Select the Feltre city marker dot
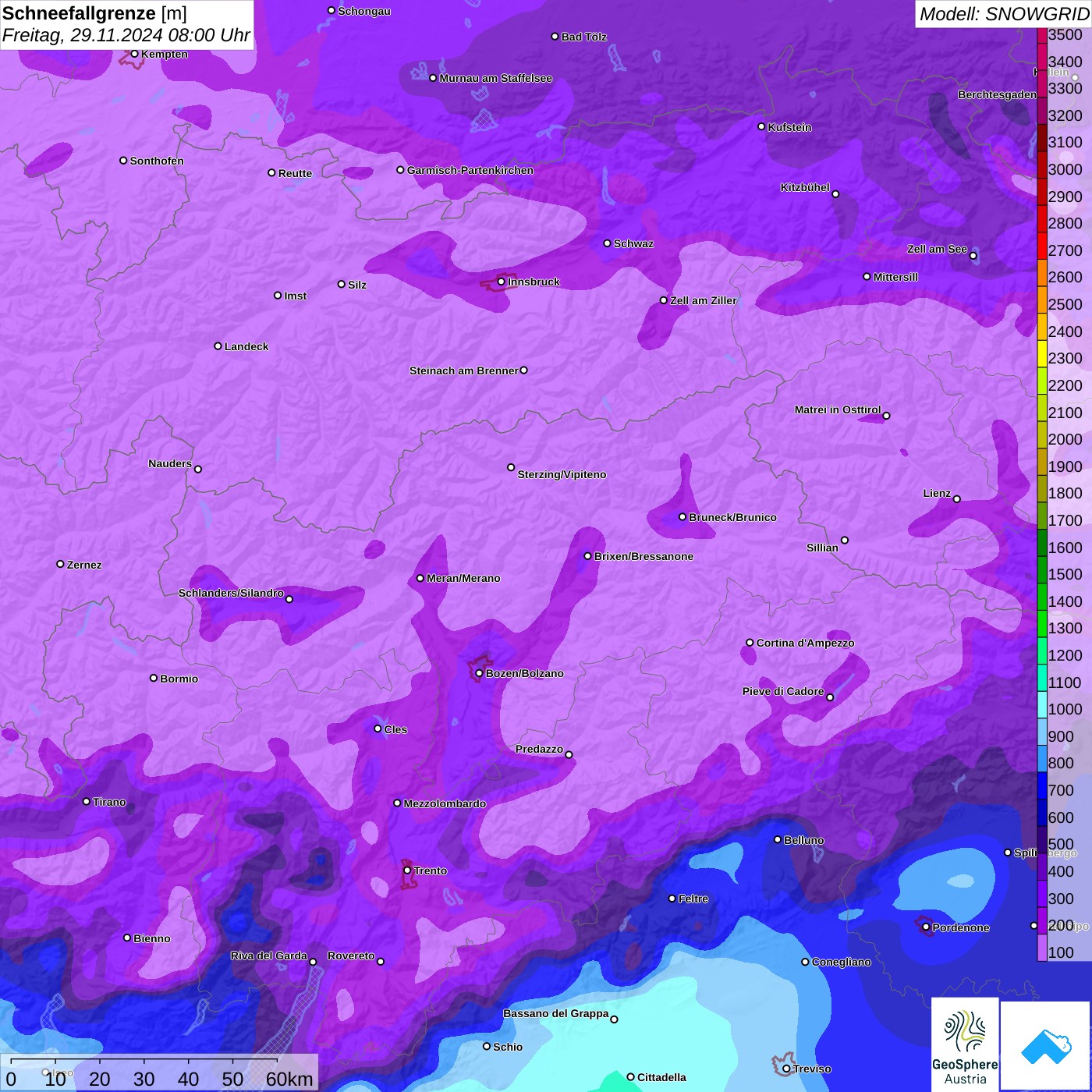The image size is (1092, 1092). click(672, 899)
